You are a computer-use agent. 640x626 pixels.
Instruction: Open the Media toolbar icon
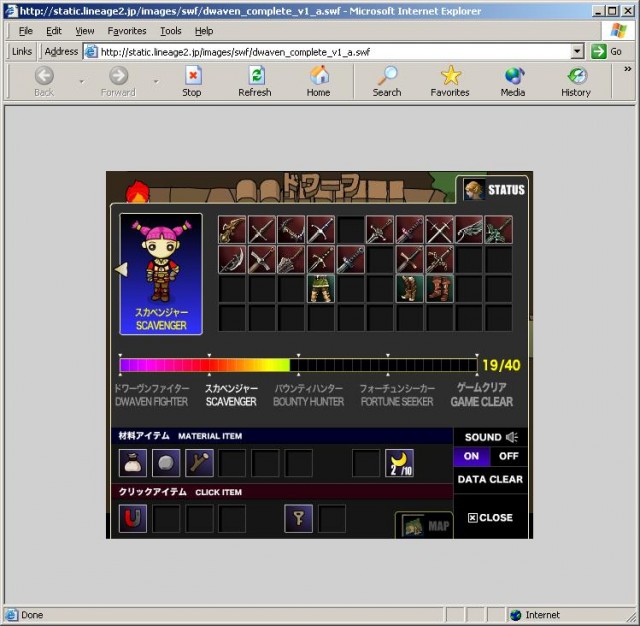click(513, 82)
